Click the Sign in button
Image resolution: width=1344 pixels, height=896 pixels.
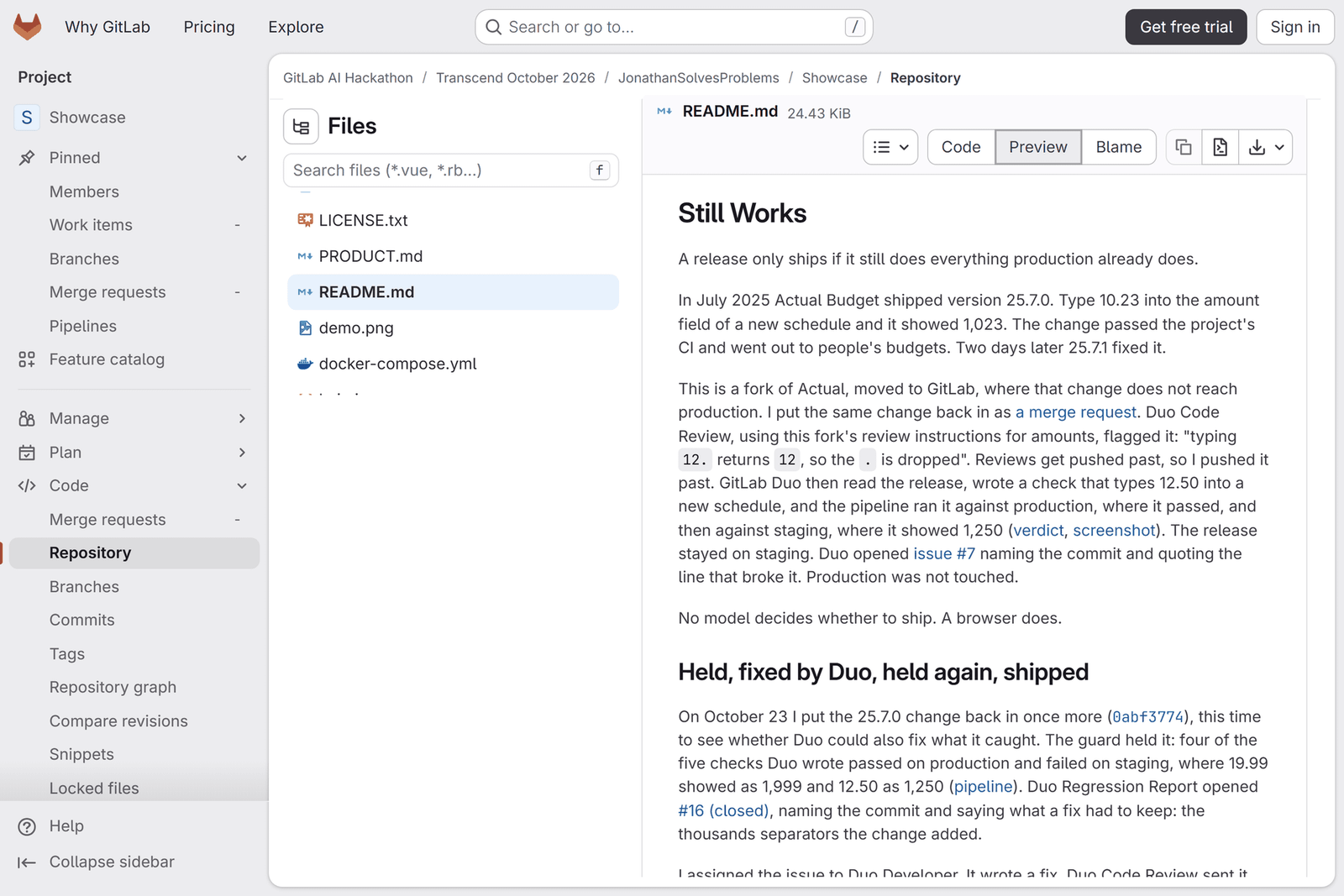(1295, 27)
